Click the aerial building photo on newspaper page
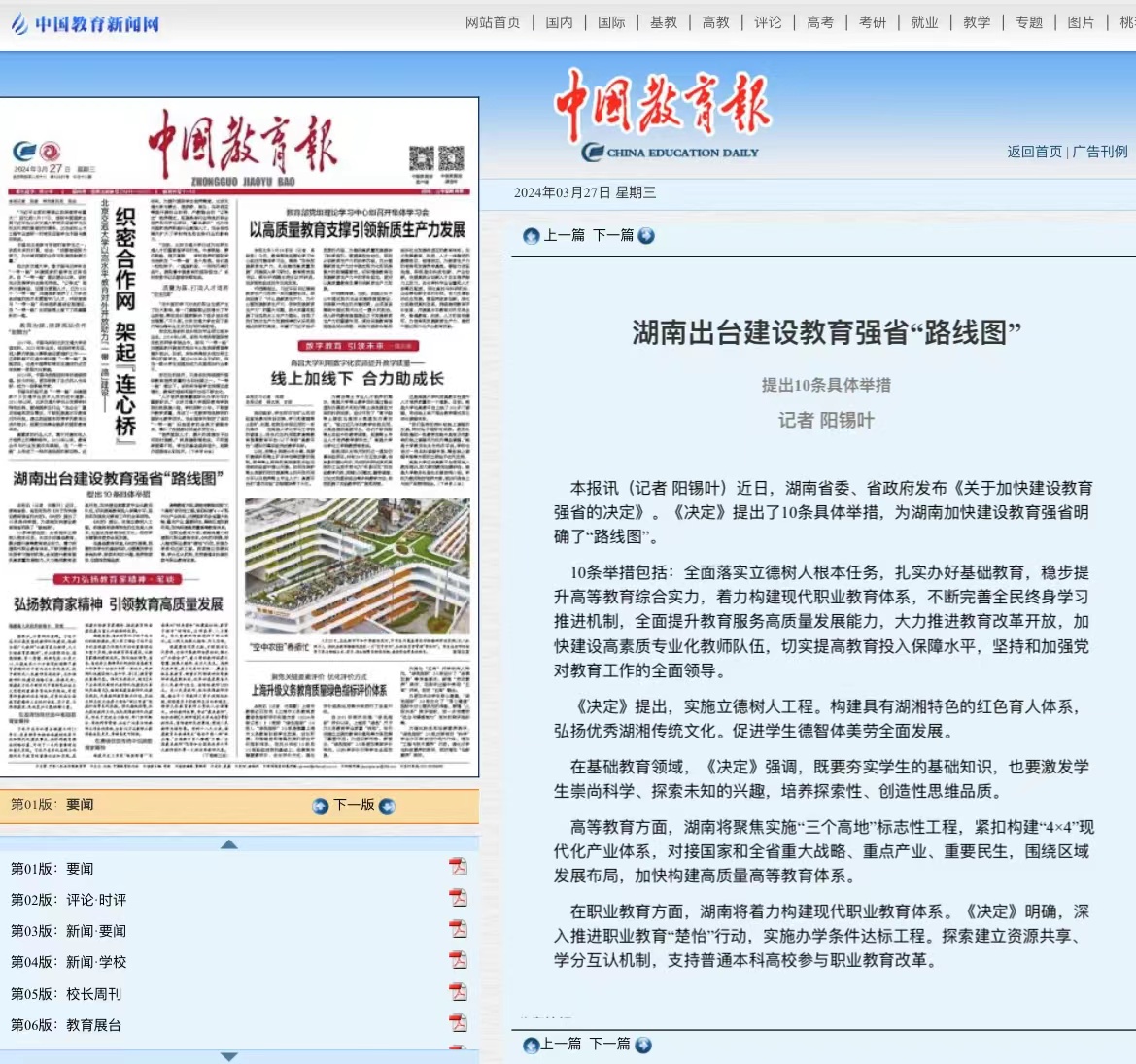This screenshot has height=1064, width=1136. tap(358, 566)
